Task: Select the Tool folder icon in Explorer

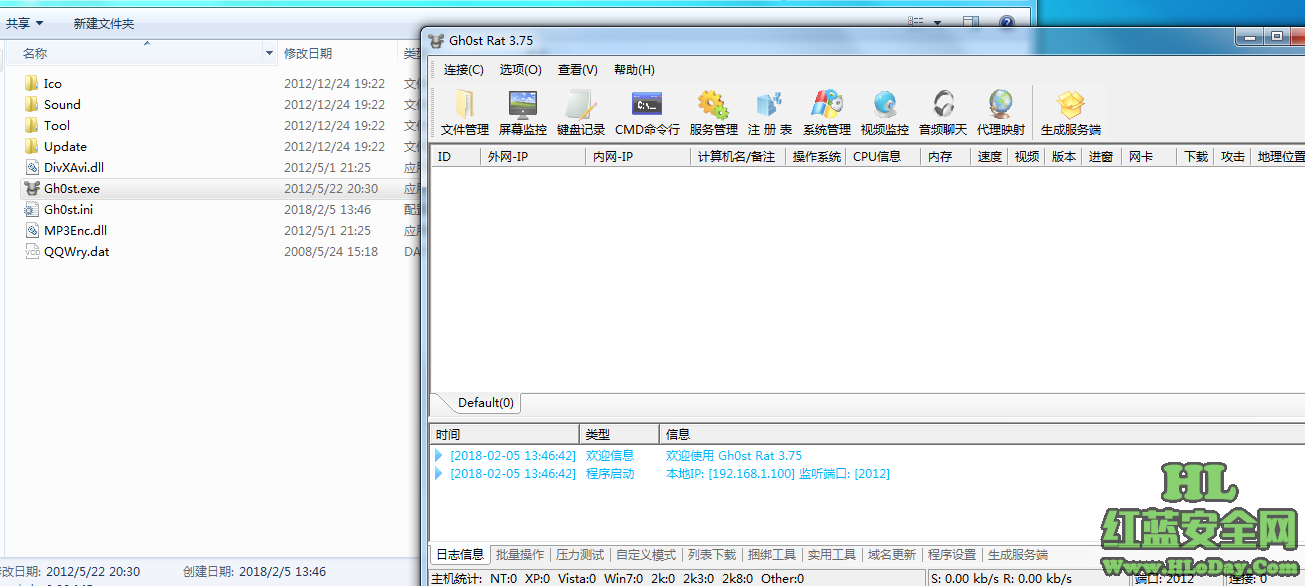Action: [x=31, y=125]
